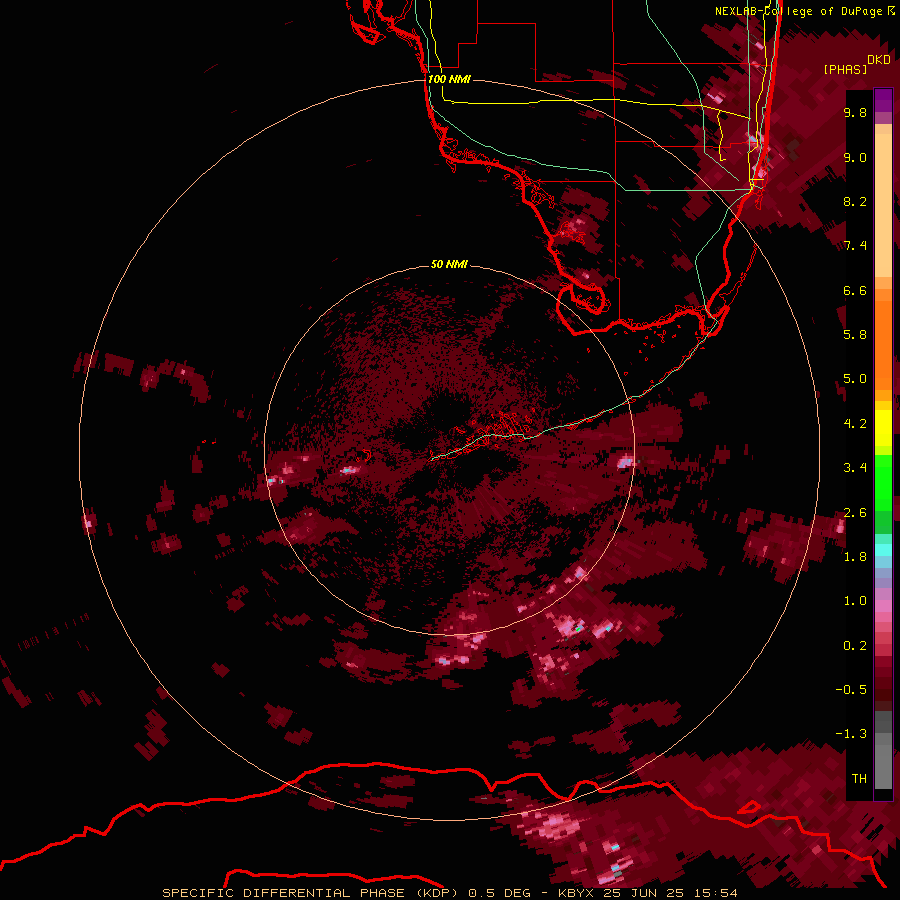The height and width of the screenshot is (900, 900).
Task: Click the 1.8 scale value
Action: [x=855, y=557]
